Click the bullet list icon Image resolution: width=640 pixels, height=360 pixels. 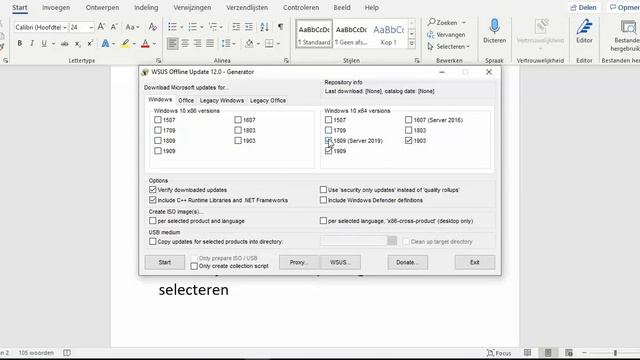pos(172,27)
